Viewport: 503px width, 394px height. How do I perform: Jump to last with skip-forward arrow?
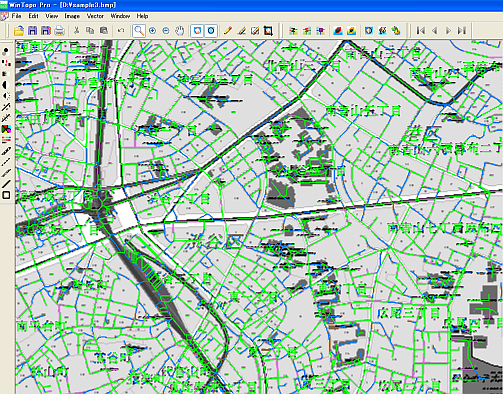pyautogui.click(x=462, y=31)
